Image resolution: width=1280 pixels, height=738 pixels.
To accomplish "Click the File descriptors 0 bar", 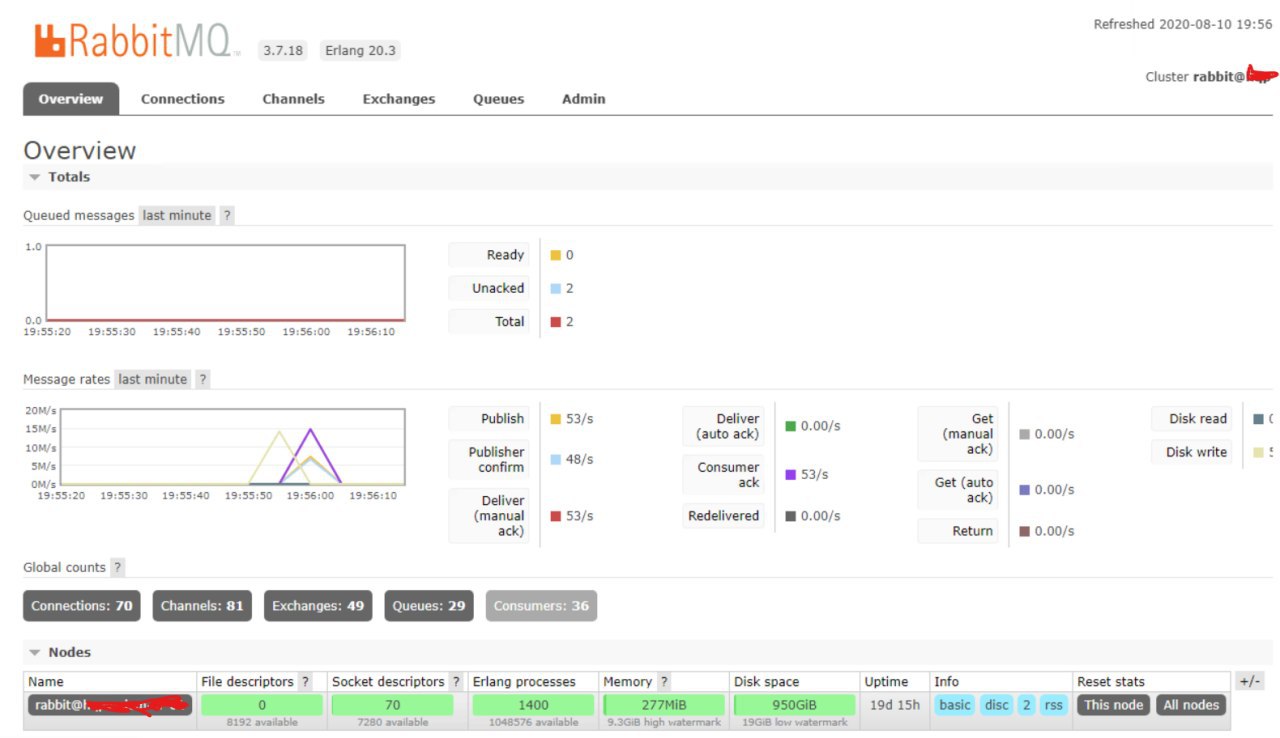I will [x=262, y=705].
